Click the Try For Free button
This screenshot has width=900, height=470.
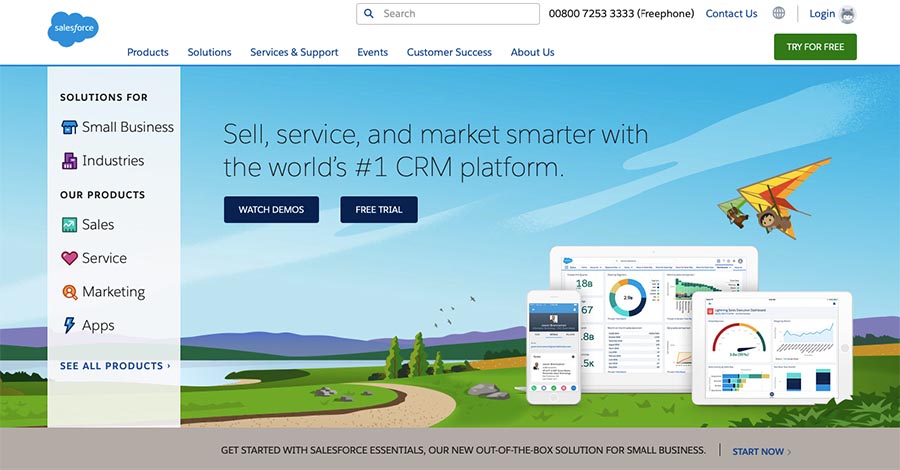click(x=815, y=47)
